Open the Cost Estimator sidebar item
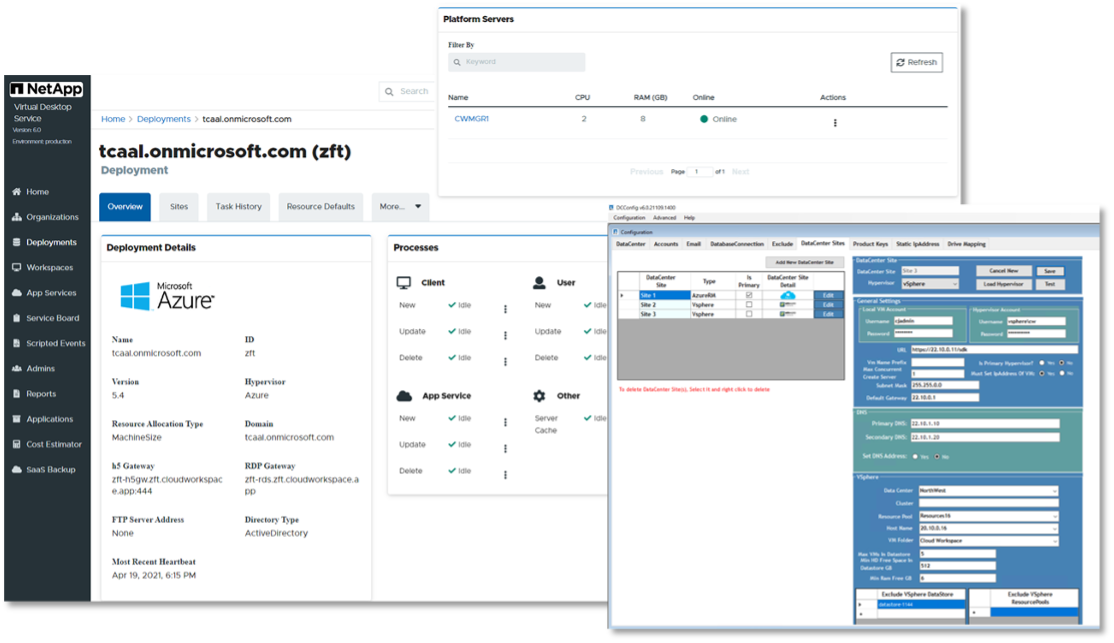The height and width of the screenshot is (643, 1114). (54, 444)
